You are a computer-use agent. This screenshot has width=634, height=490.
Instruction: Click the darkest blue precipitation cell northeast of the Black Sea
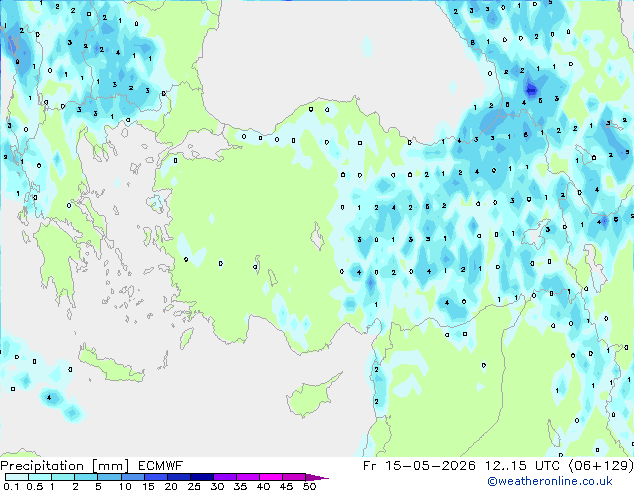531,89
